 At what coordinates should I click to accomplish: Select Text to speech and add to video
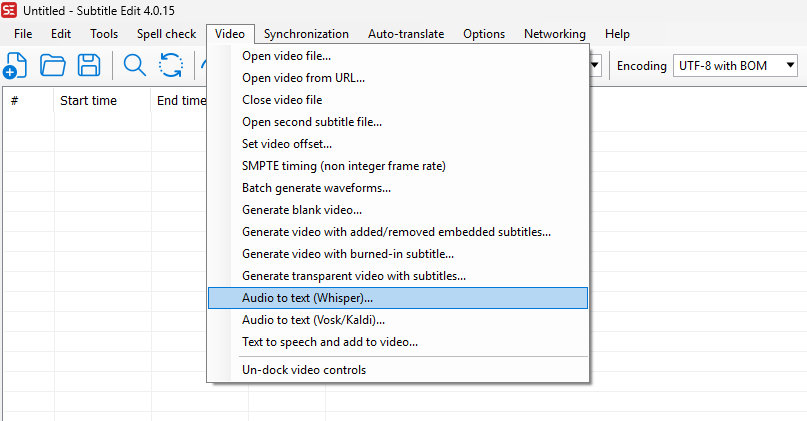330,342
